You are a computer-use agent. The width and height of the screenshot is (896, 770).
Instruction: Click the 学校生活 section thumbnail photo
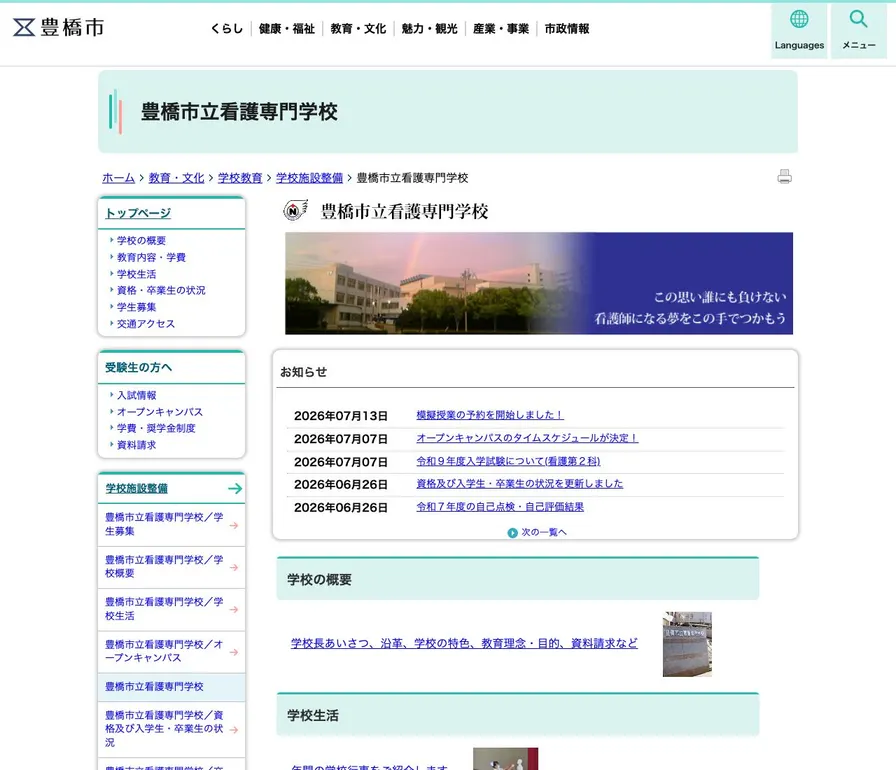click(x=506, y=759)
